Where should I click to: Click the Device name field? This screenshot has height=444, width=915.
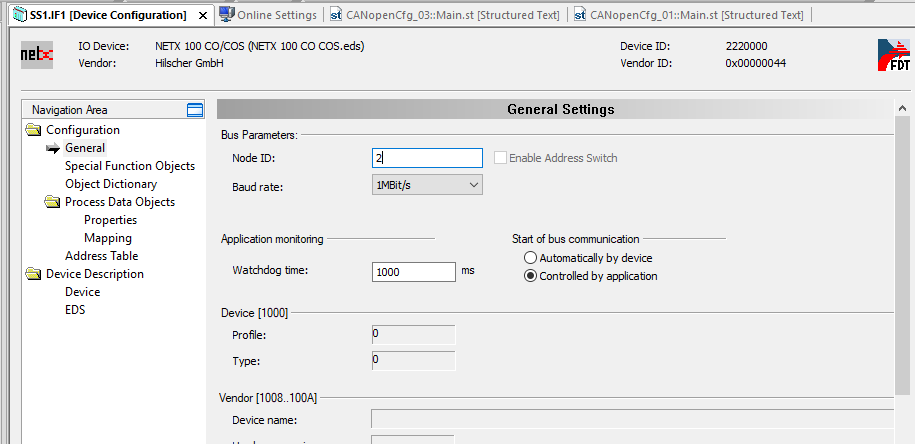click(x=633, y=419)
